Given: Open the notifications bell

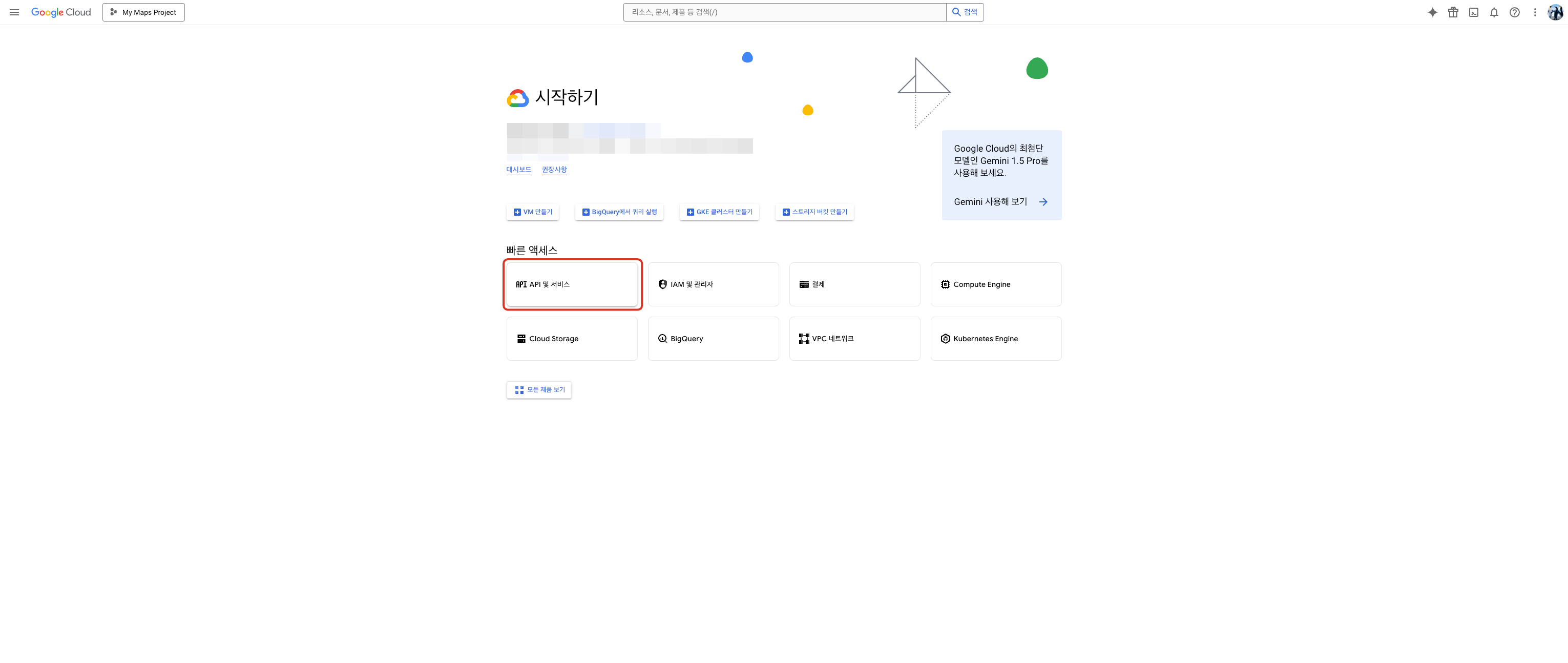Looking at the screenshot, I should point(1494,12).
